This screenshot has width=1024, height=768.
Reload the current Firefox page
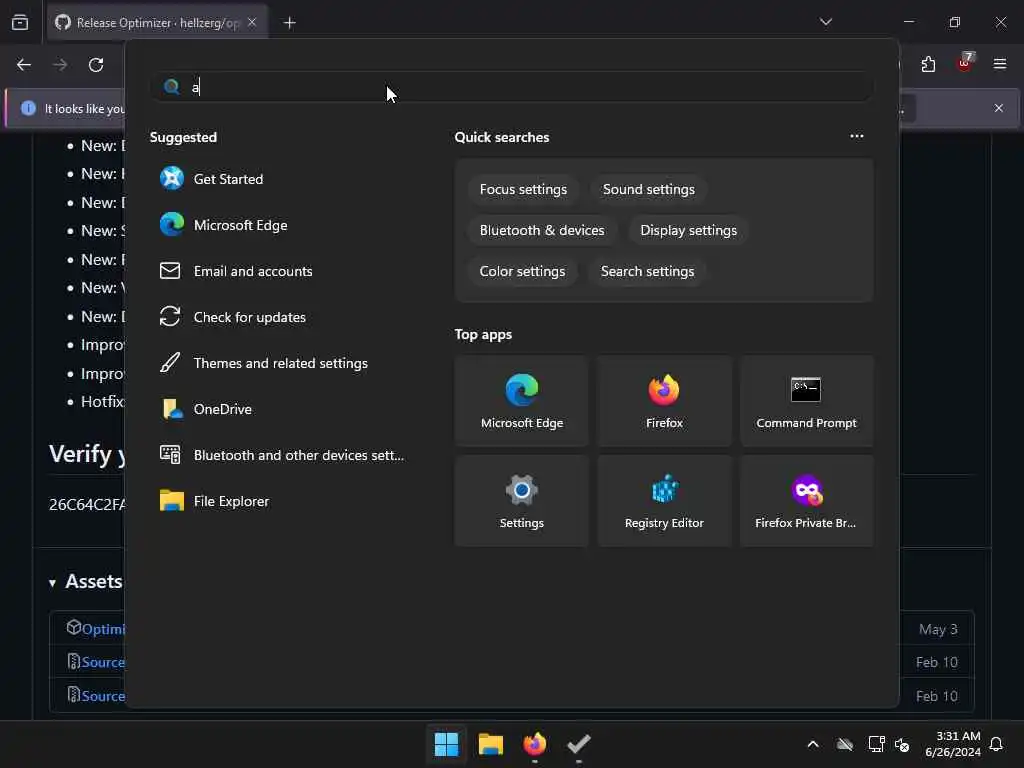[x=96, y=65]
